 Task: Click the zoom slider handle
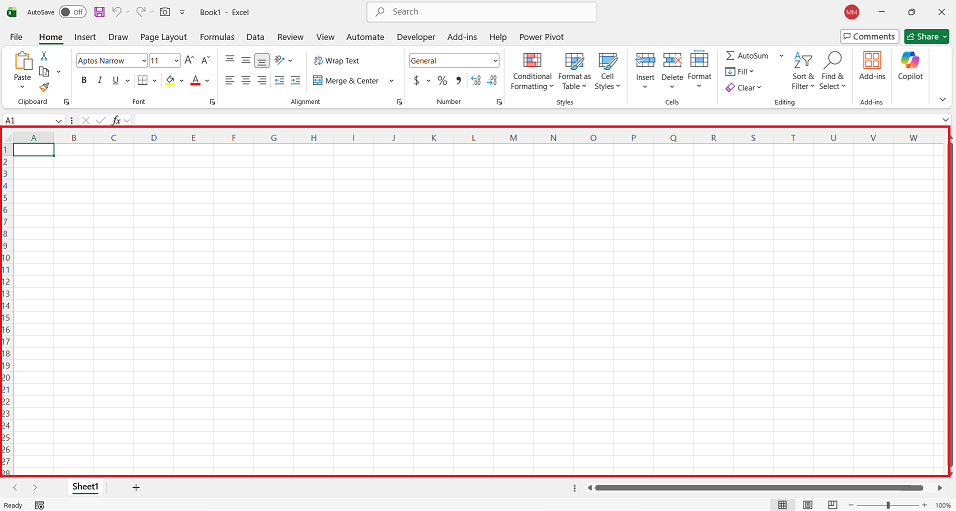888,505
